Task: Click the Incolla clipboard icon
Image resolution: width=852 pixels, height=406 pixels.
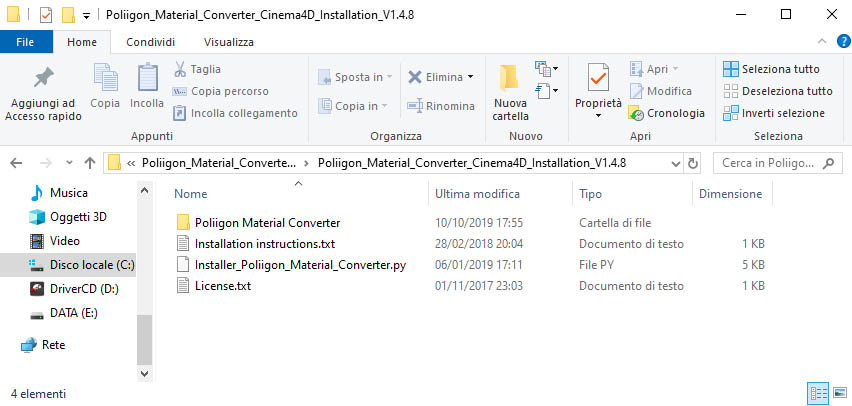Action: (147, 86)
